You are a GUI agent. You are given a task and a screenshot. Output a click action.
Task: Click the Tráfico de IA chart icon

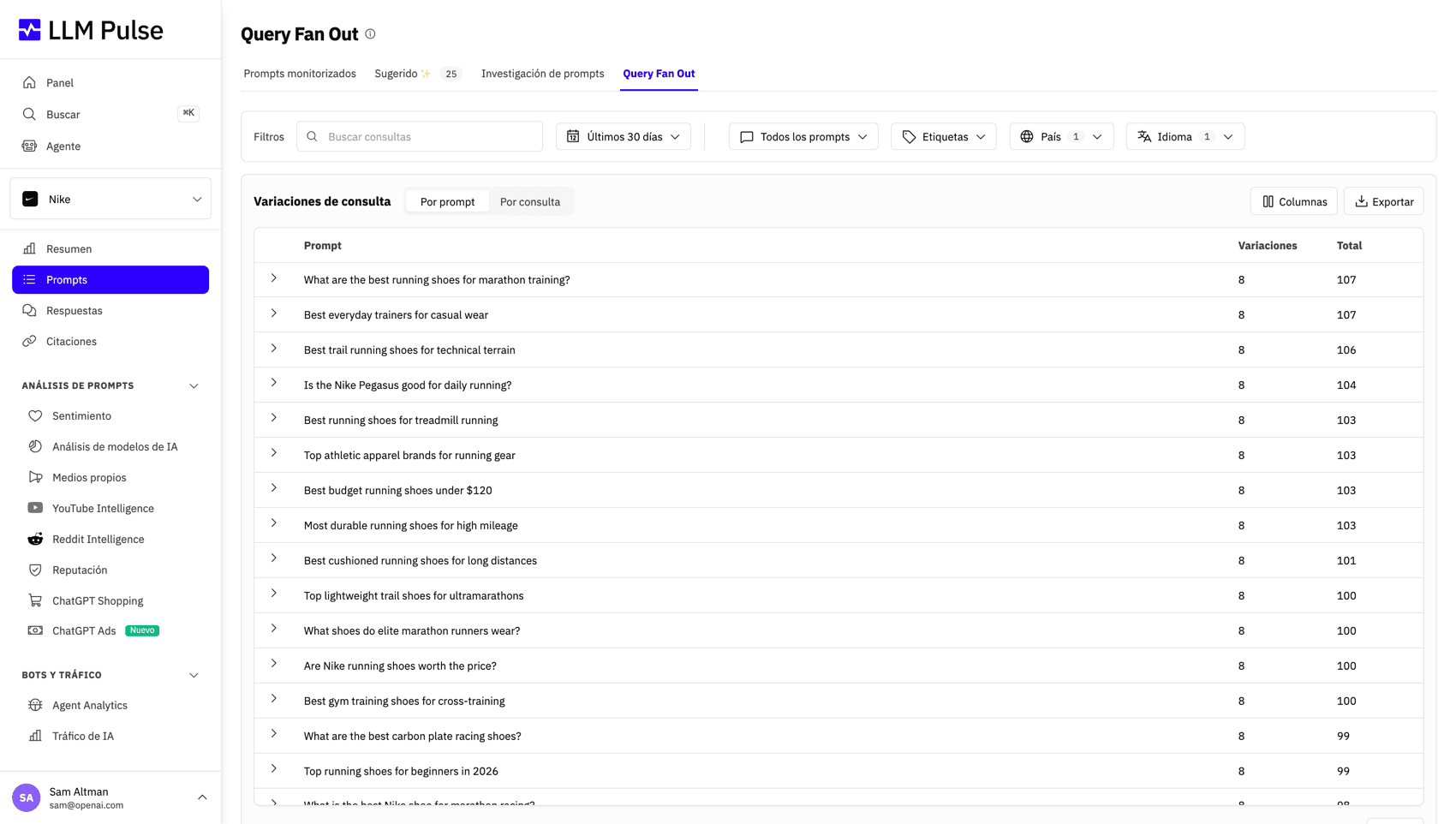coord(35,736)
